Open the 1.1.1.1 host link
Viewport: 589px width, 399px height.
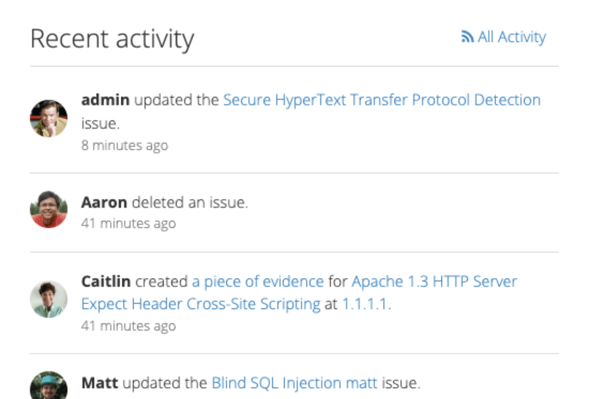pyautogui.click(x=364, y=304)
